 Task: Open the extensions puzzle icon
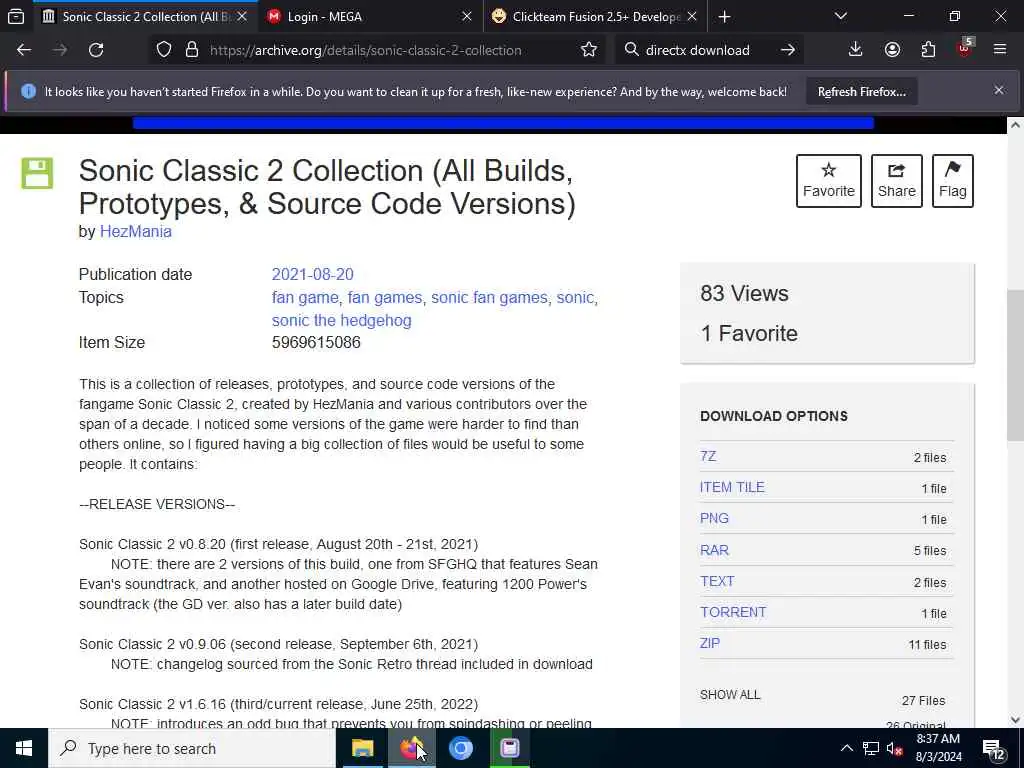[x=928, y=50]
